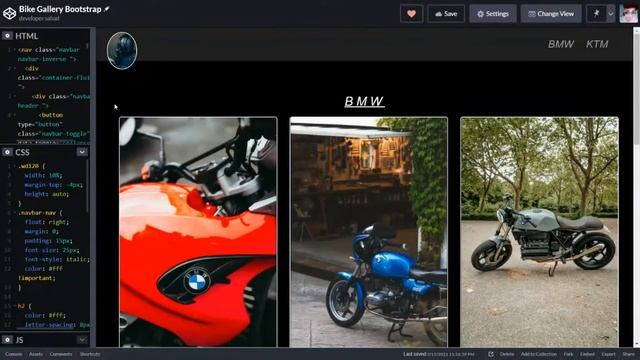Screen dimensions: 640x360
Task: Fork this pen
Action: point(568,354)
